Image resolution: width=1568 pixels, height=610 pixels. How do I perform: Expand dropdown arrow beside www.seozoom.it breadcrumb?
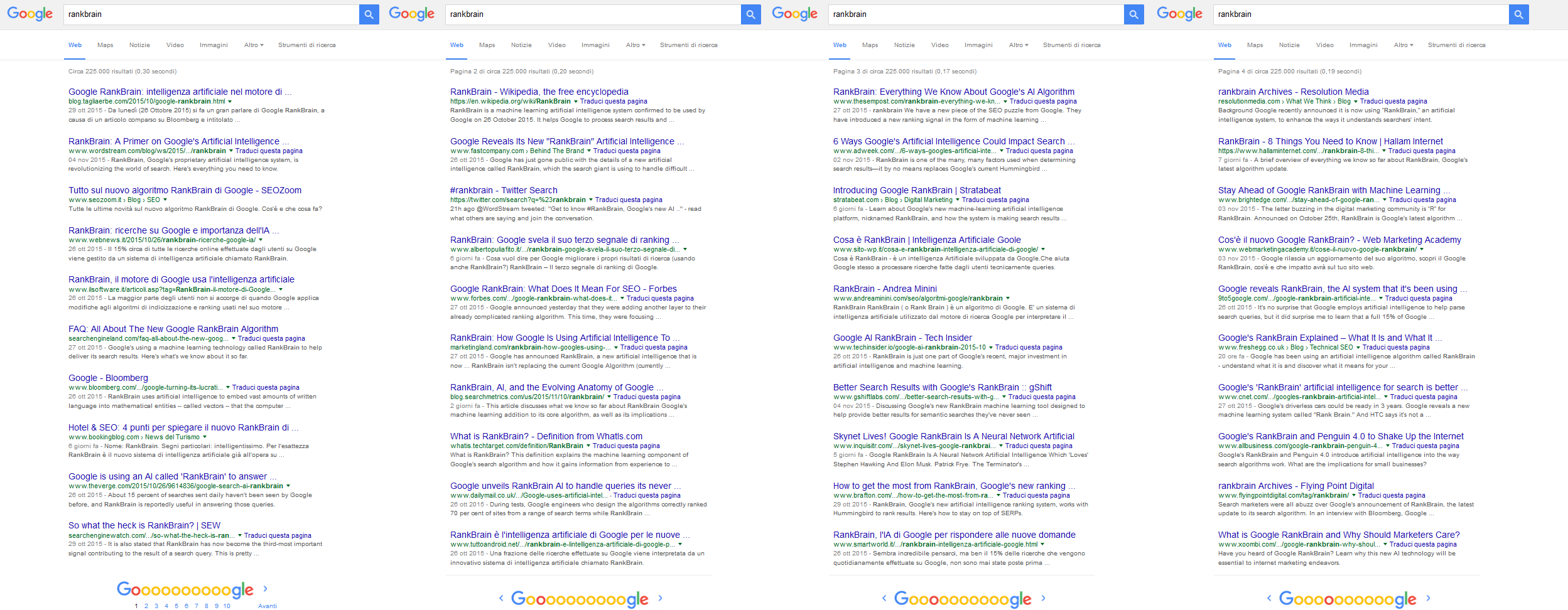click(x=165, y=200)
